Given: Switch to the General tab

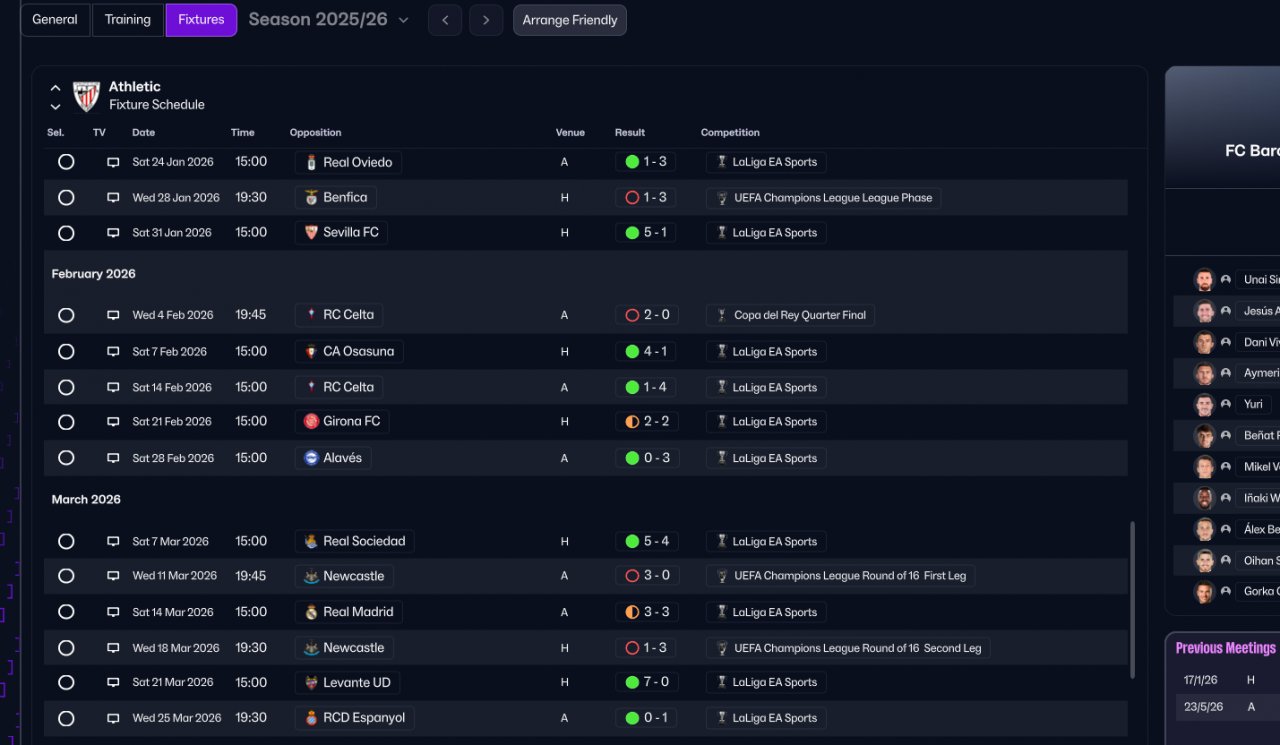Looking at the screenshot, I should (55, 20).
